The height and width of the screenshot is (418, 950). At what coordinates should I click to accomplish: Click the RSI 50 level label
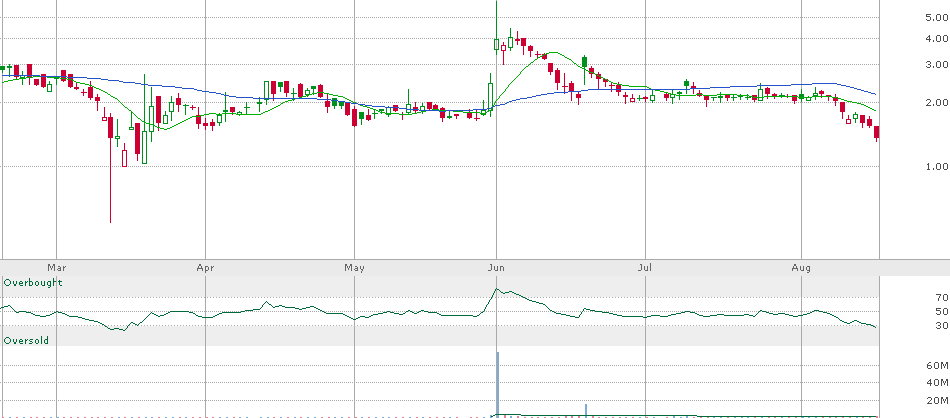[942, 311]
